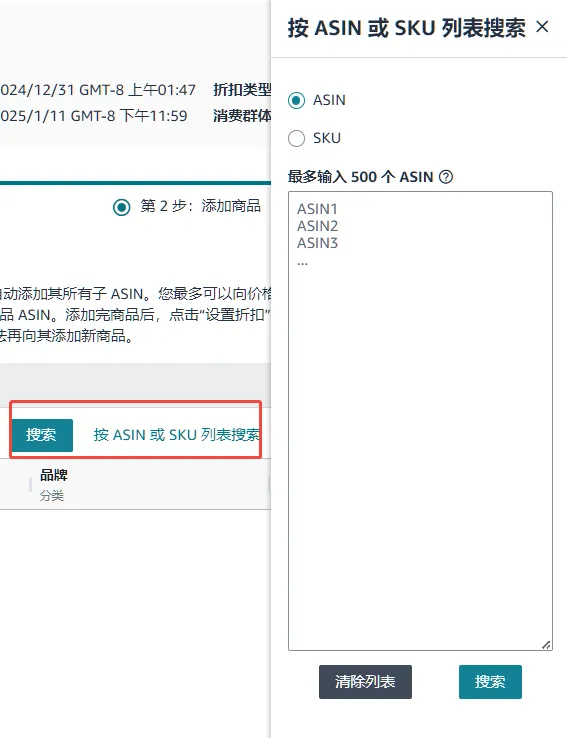Grab the text area resize handle corner

click(x=546, y=645)
